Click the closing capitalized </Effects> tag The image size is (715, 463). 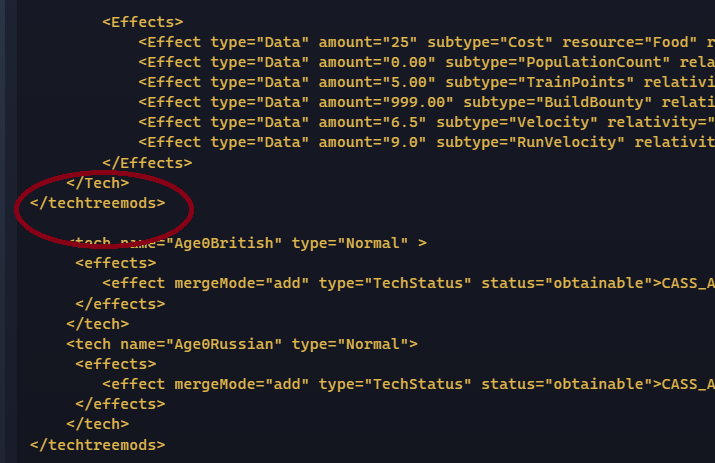(x=147, y=162)
